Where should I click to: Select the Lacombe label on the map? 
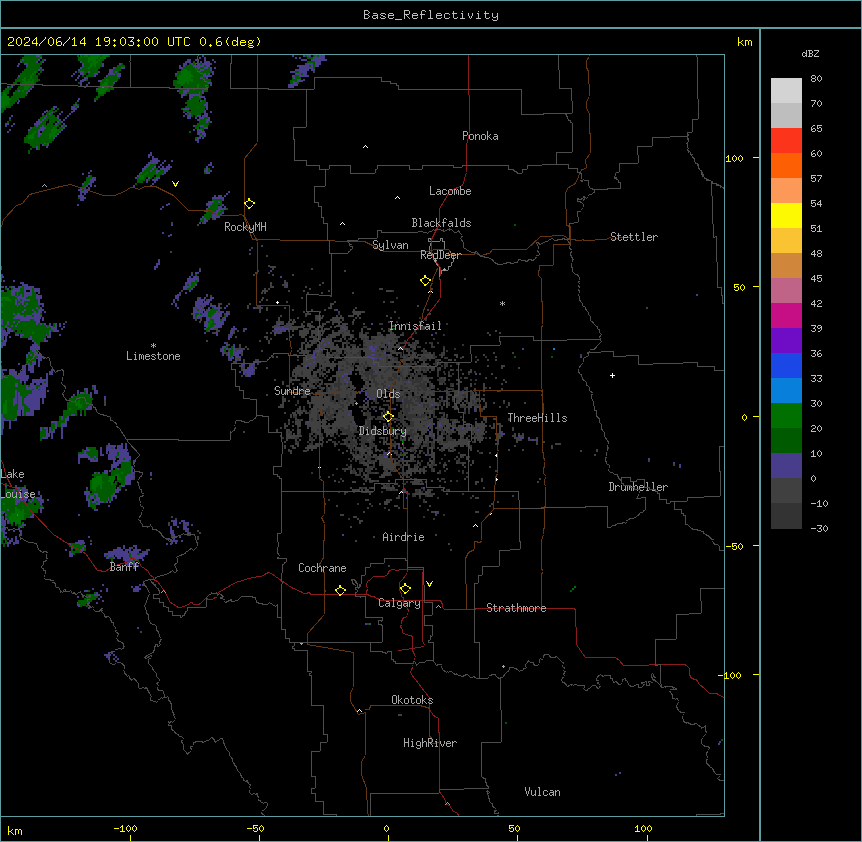tap(450, 191)
